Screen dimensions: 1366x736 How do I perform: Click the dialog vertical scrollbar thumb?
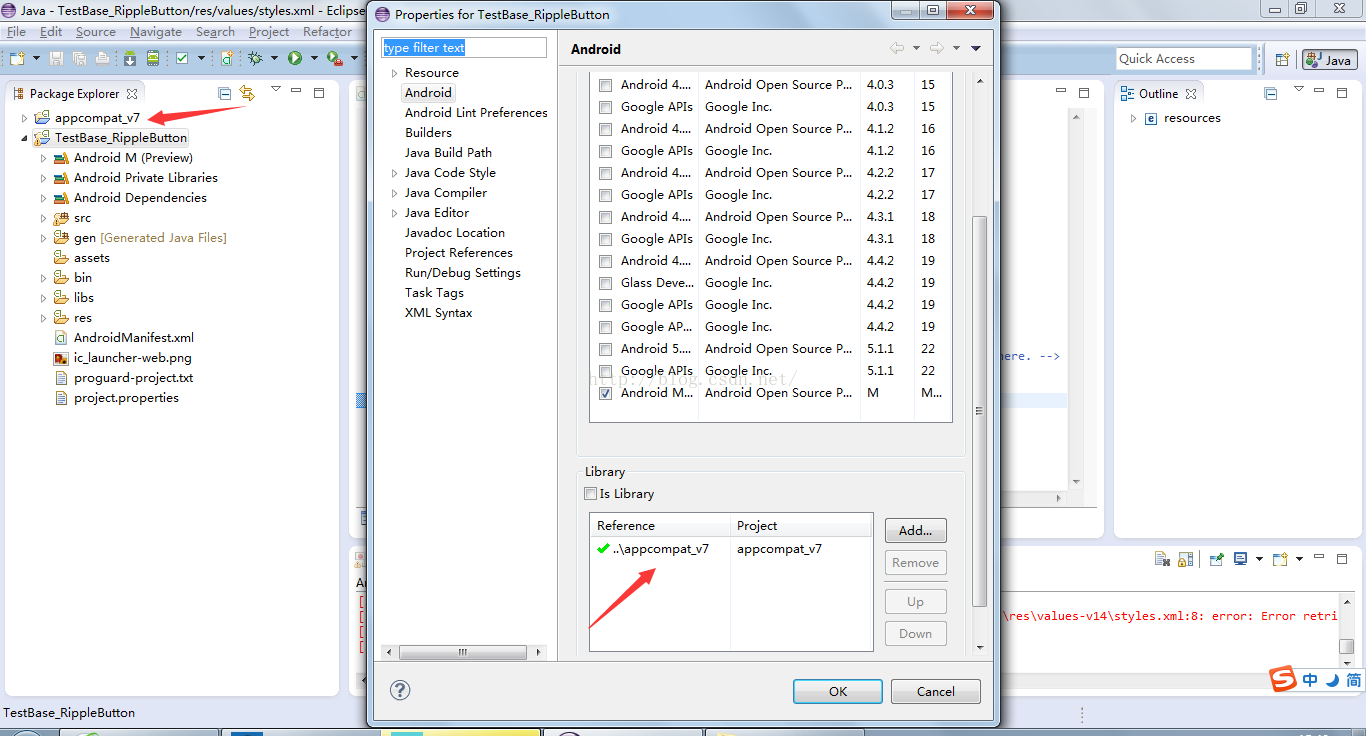980,410
